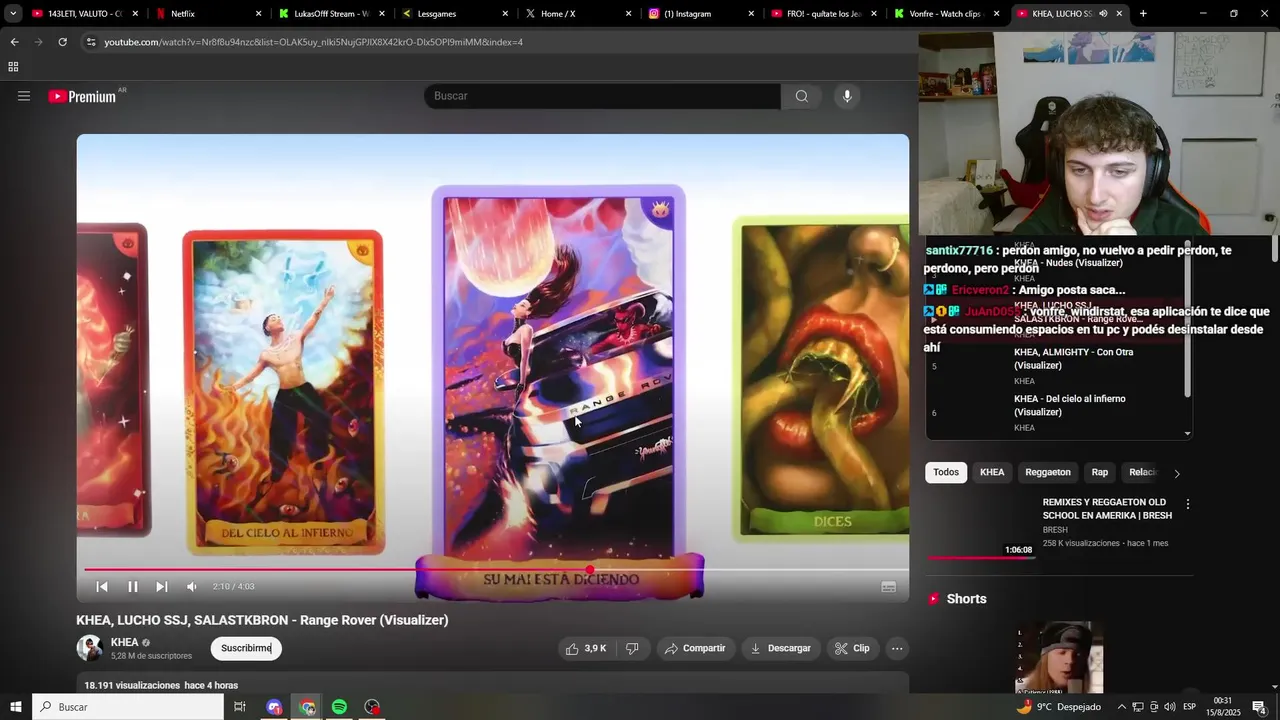The height and width of the screenshot is (720, 1280).
Task: Open the browser apps grid shortcut
Action: pyautogui.click(x=13, y=67)
